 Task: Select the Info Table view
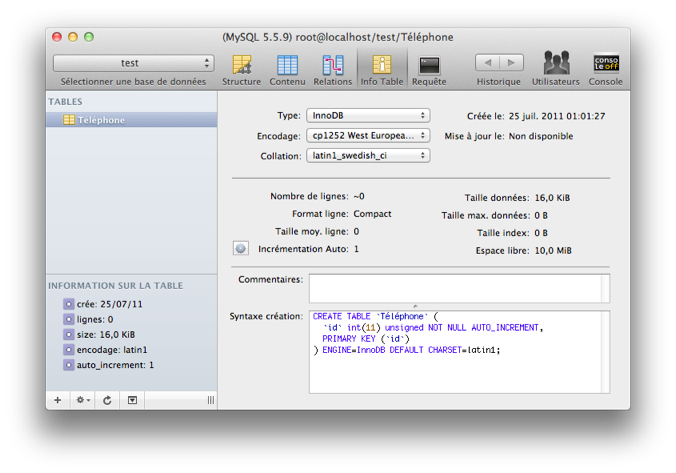pos(382,70)
